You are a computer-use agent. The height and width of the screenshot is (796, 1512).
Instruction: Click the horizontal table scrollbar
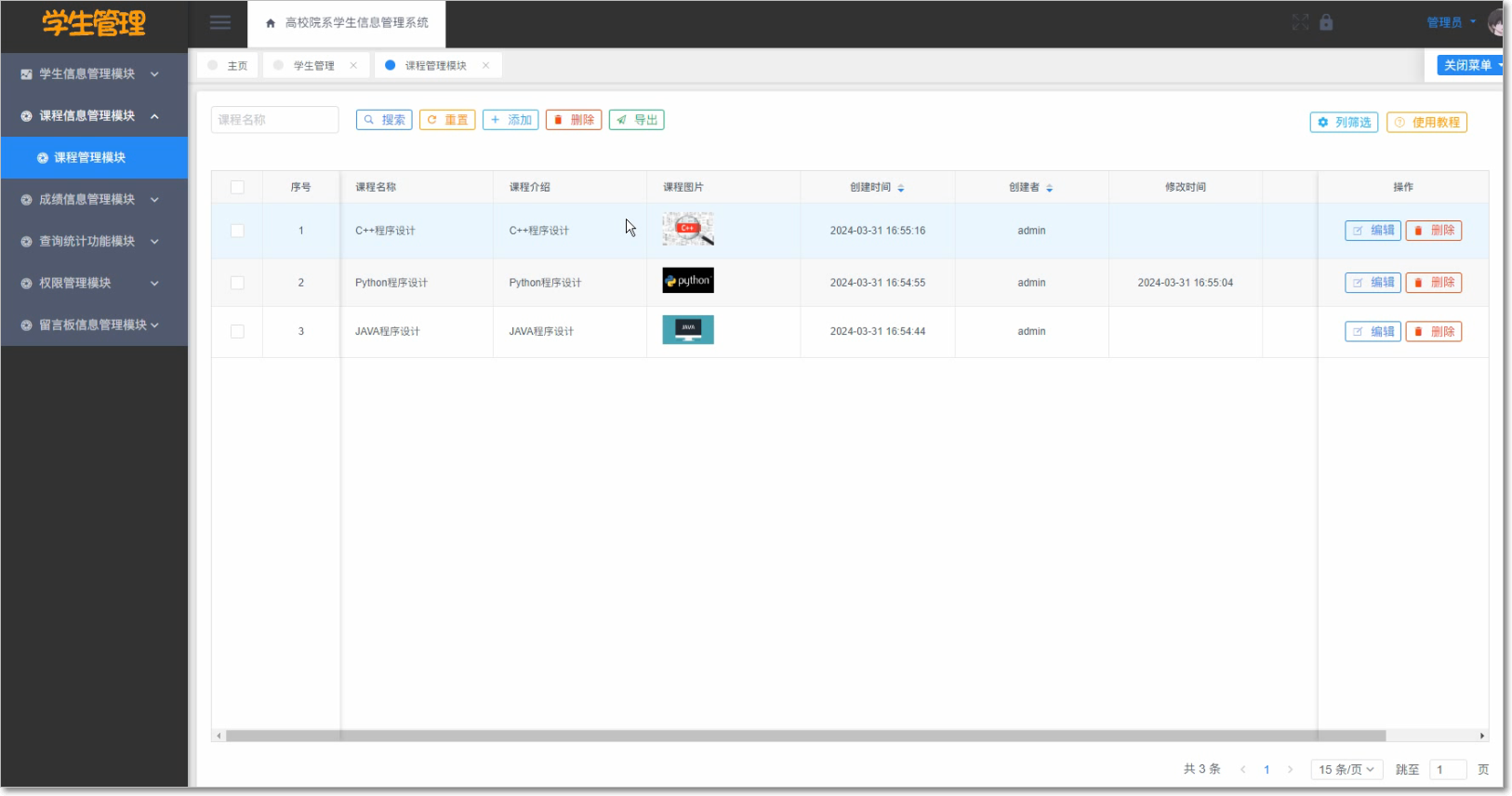point(805,736)
